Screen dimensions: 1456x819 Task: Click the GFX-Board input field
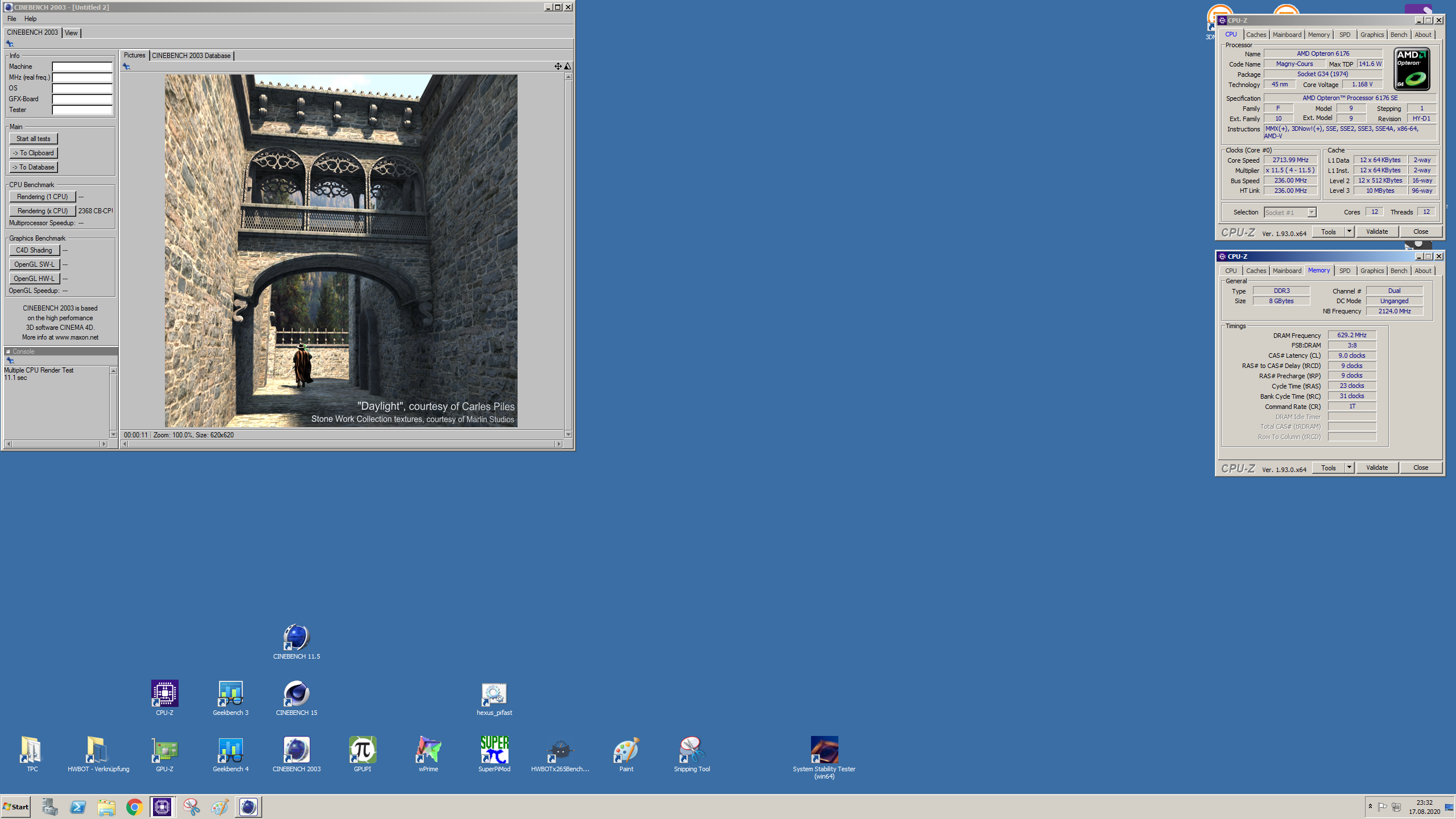(x=82, y=99)
